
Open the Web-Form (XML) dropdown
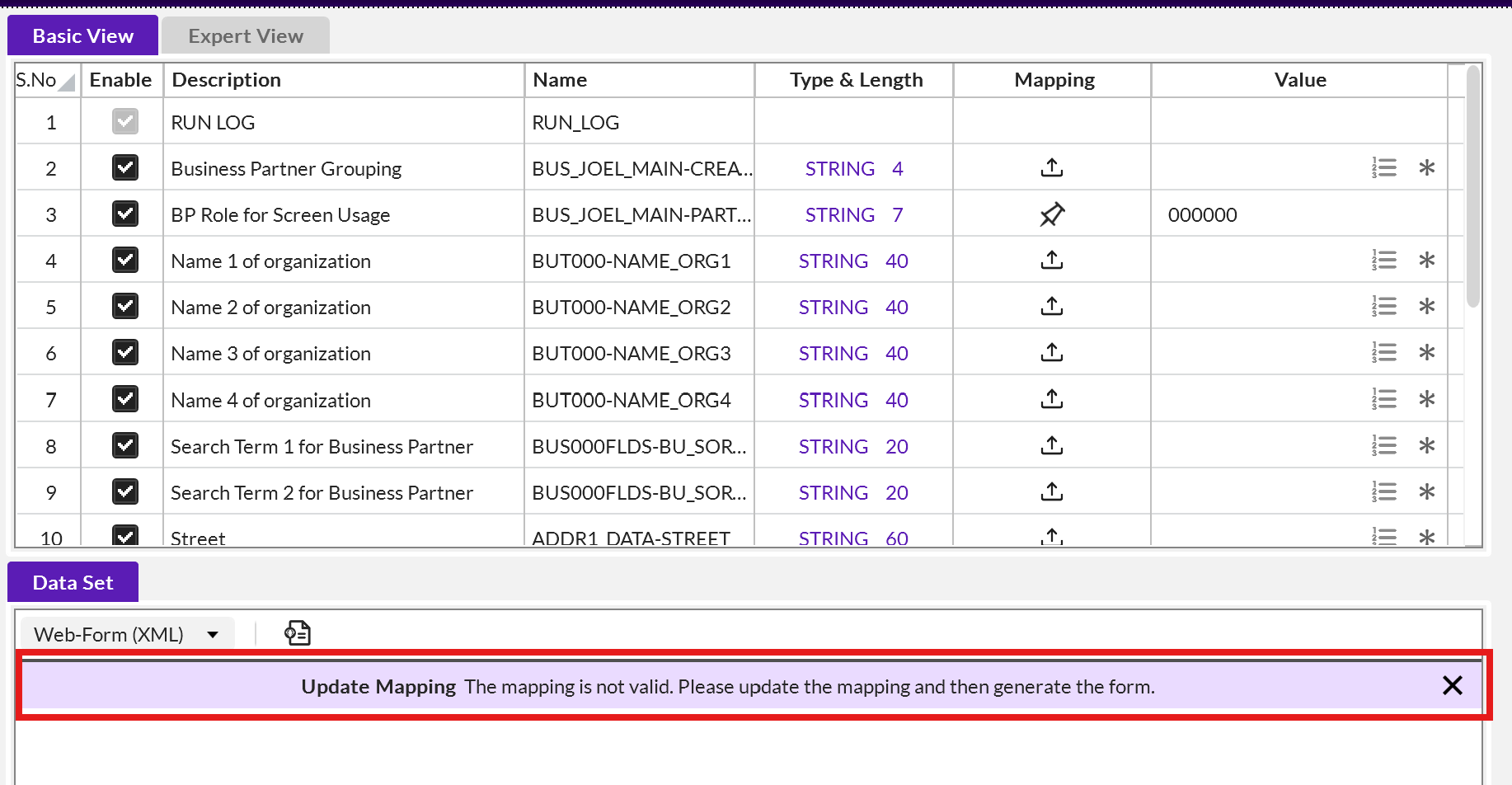(x=128, y=634)
